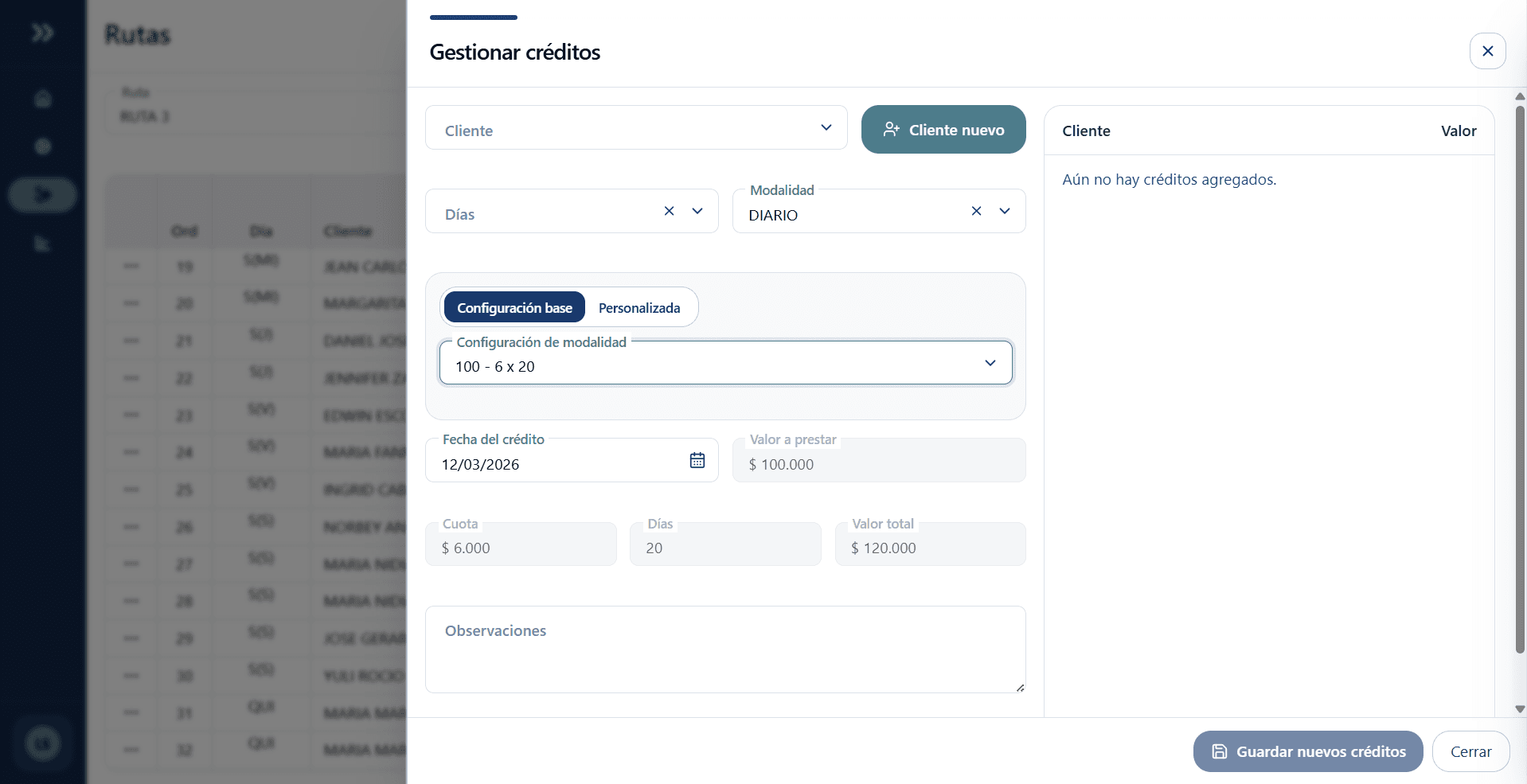Clear the DIARIO modalidad with the X icon

coord(976,211)
